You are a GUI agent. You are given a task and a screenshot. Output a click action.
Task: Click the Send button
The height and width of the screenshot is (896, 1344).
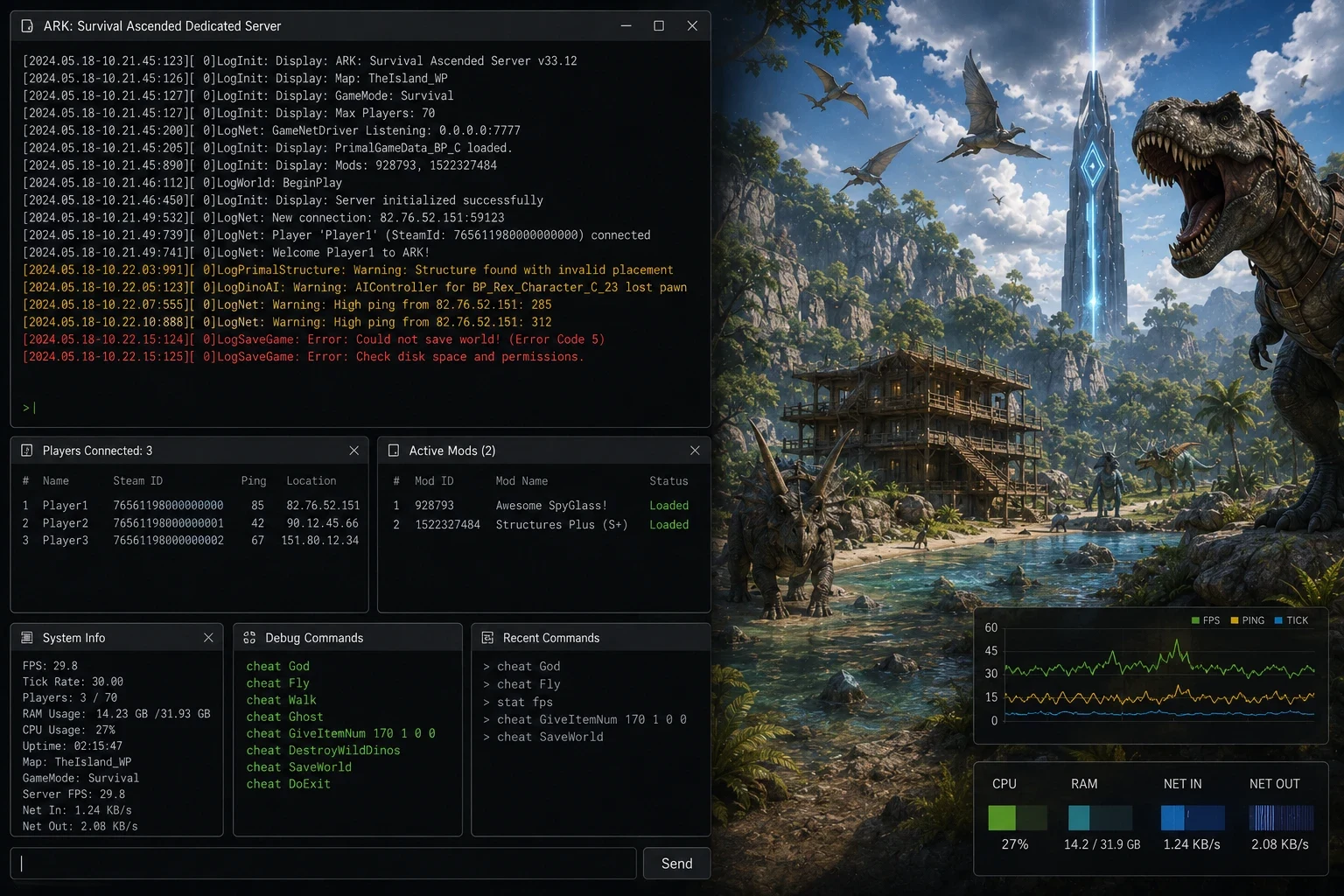[x=677, y=864]
